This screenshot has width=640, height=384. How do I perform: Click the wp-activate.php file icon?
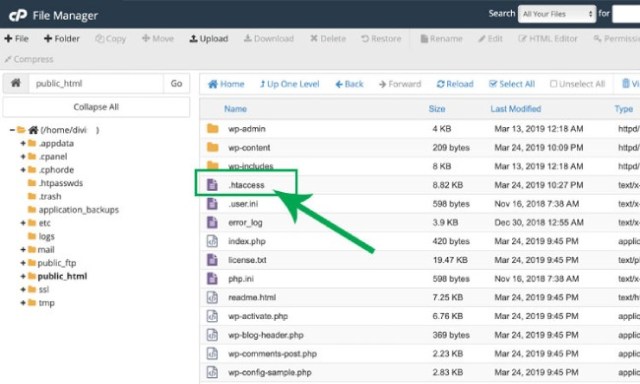tap(212, 316)
